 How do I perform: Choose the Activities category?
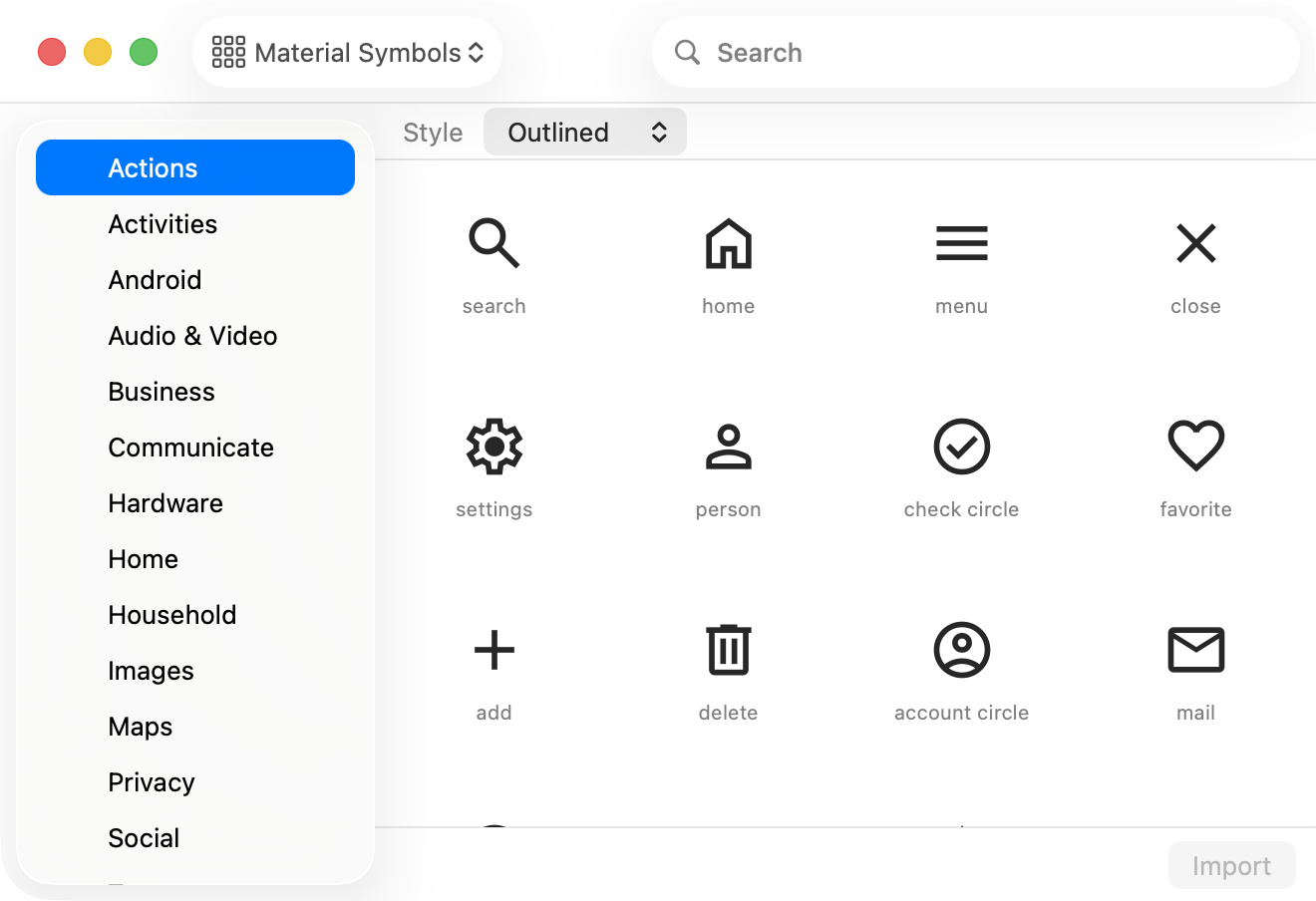195,224
